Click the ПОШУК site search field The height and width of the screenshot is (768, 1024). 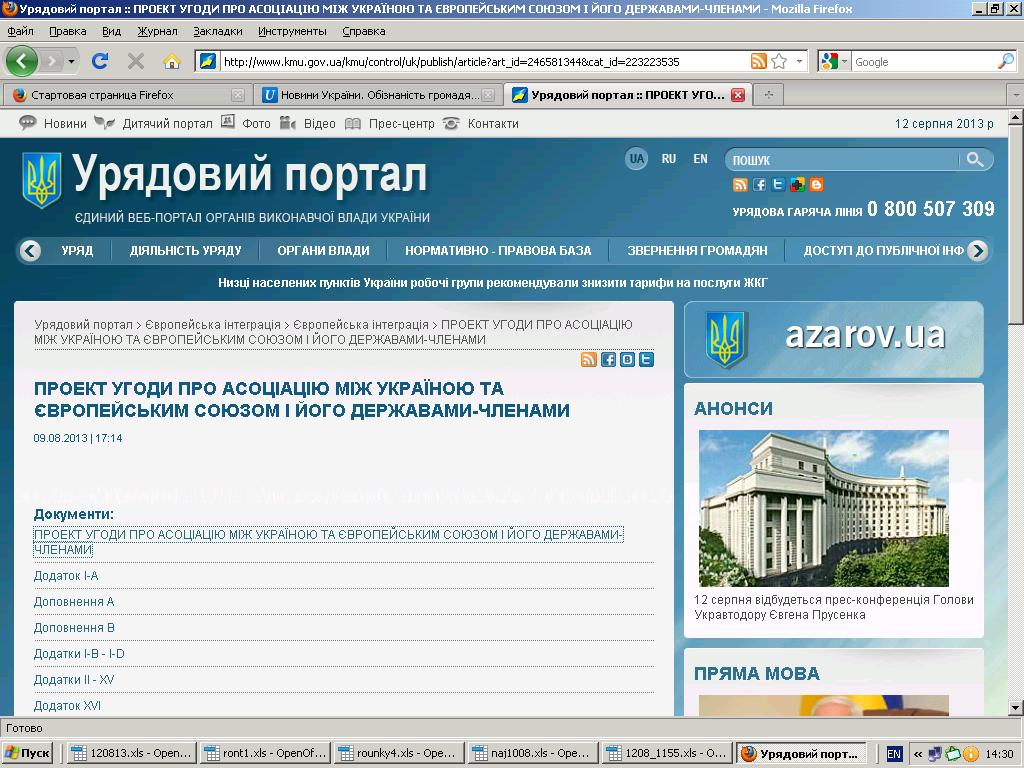coord(842,160)
